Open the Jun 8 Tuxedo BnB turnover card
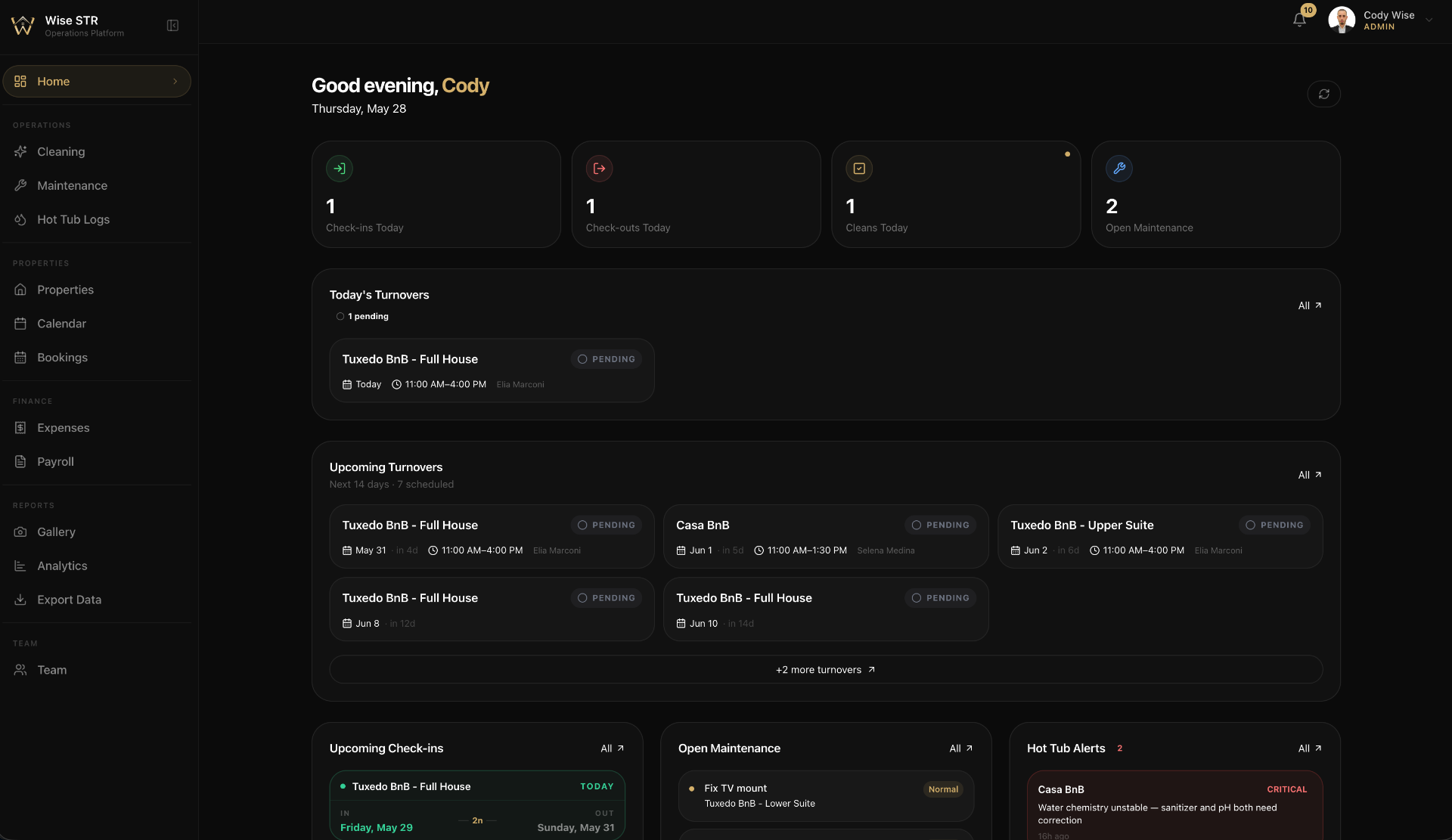 pyautogui.click(x=492, y=609)
